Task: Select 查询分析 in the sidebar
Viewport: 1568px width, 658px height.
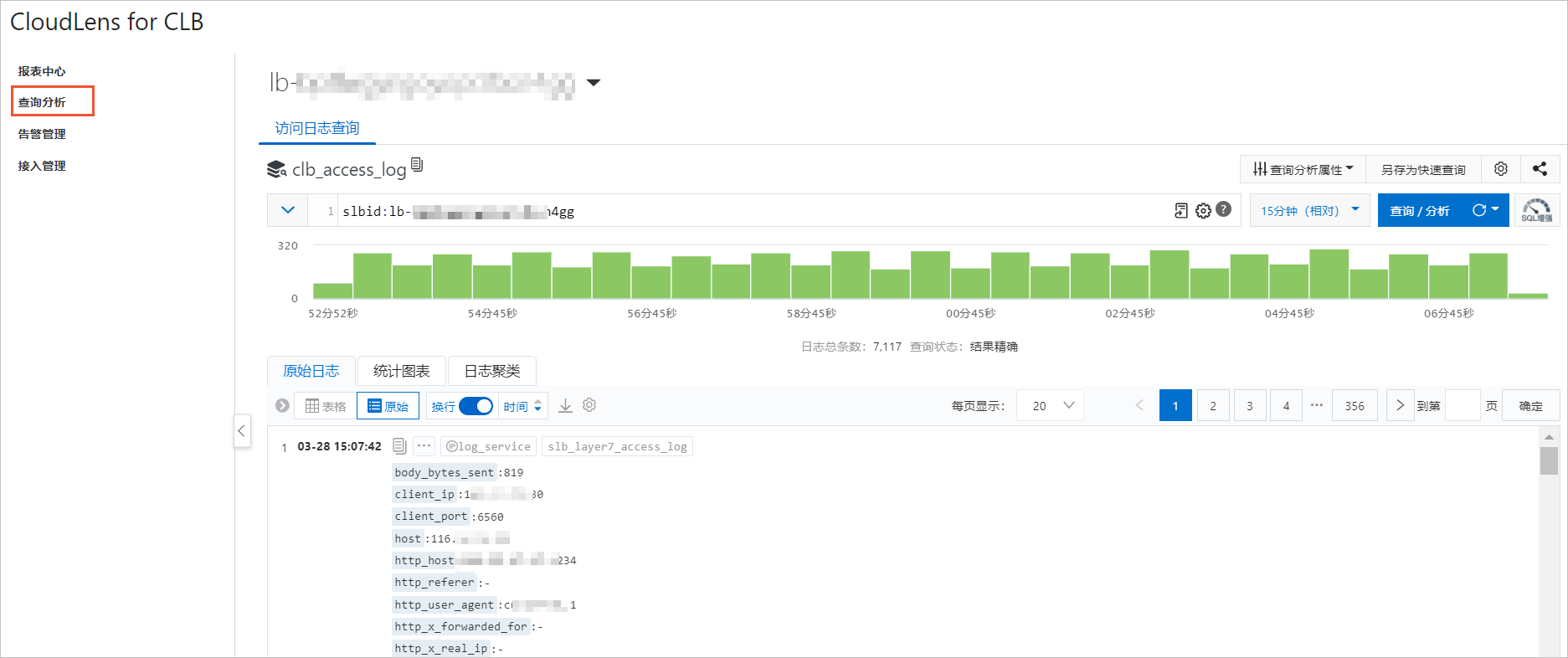Action: (x=42, y=102)
